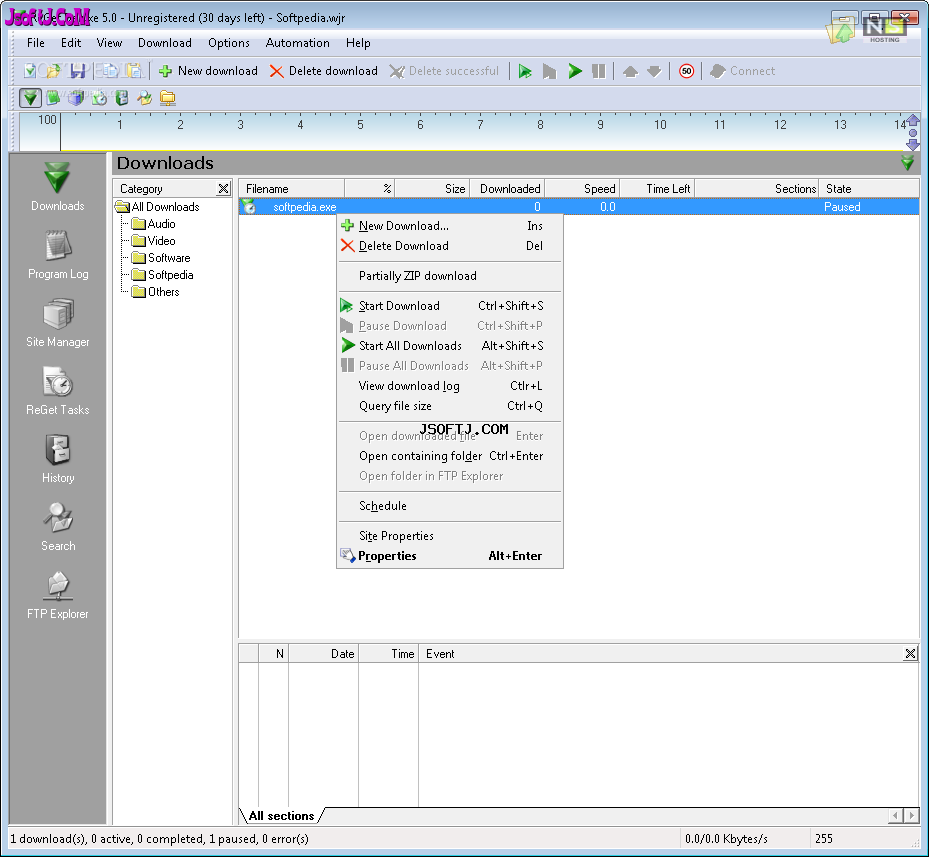
Task: Select the Softpedia category folder
Action: pyautogui.click(x=162, y=275)
